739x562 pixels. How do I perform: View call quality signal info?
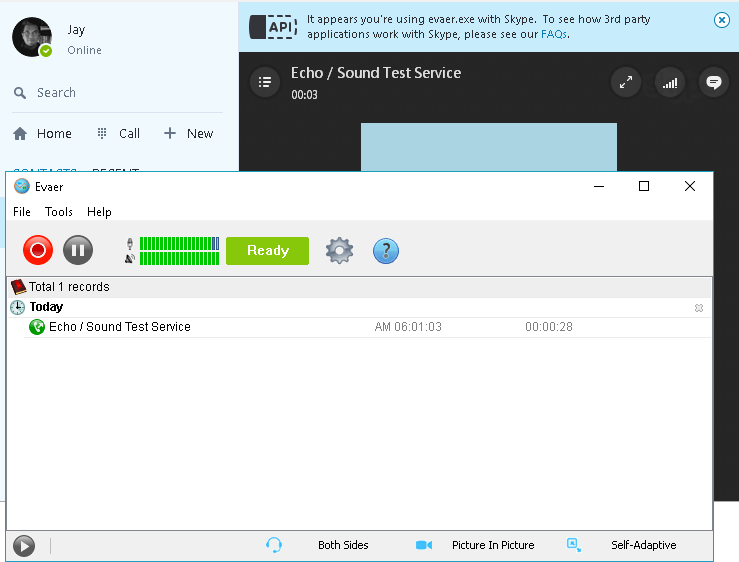(670, 83)
